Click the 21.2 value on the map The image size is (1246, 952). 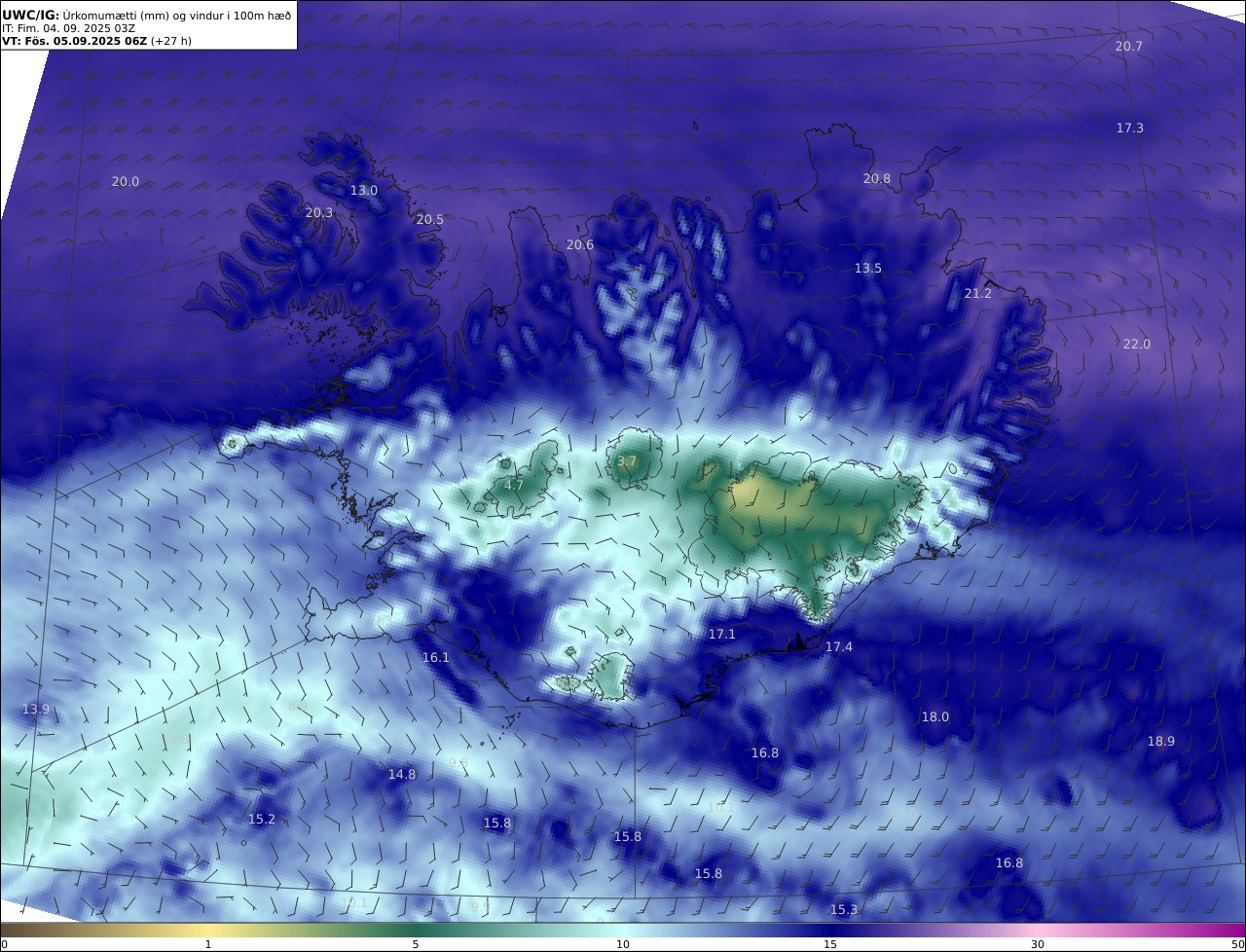(978, 294)
